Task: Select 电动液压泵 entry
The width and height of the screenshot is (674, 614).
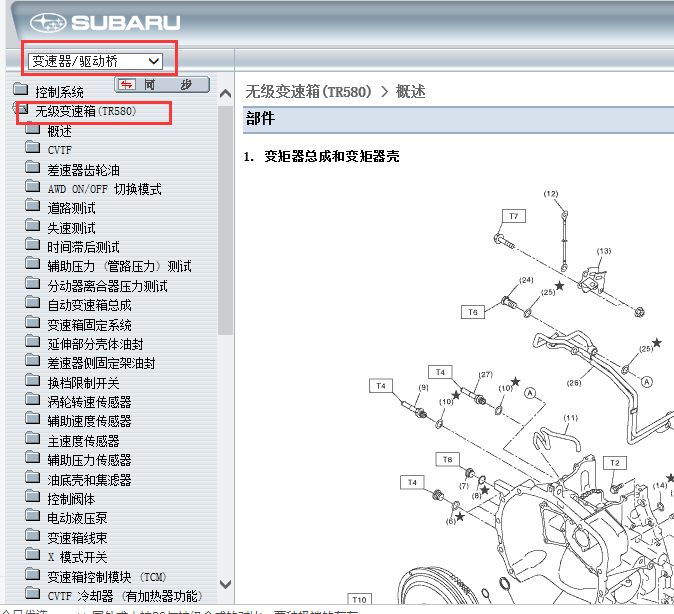Action: [77, 518]
